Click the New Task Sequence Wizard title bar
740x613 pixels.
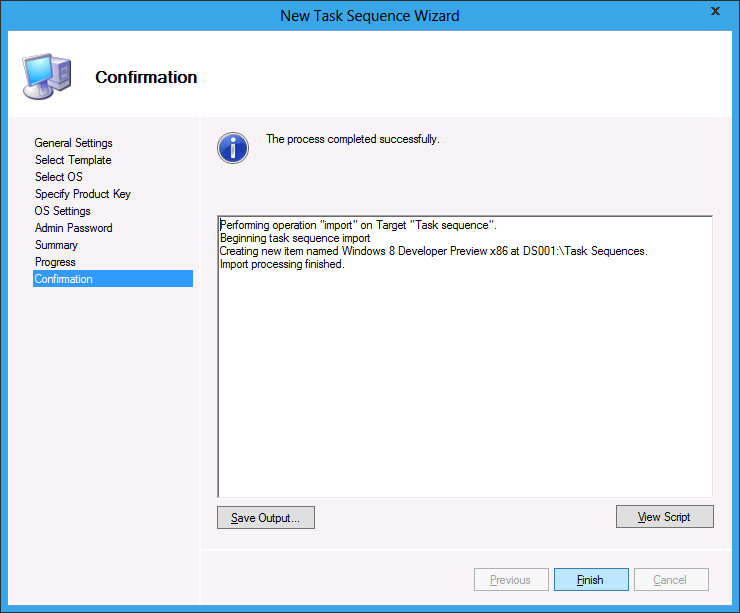(x=370, y=15)
